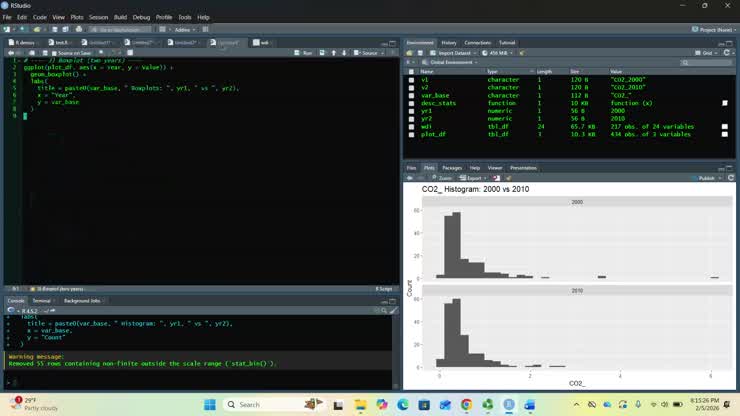Check the box for desc_stats row
This screenshot has width=740, height=416.
411,103
